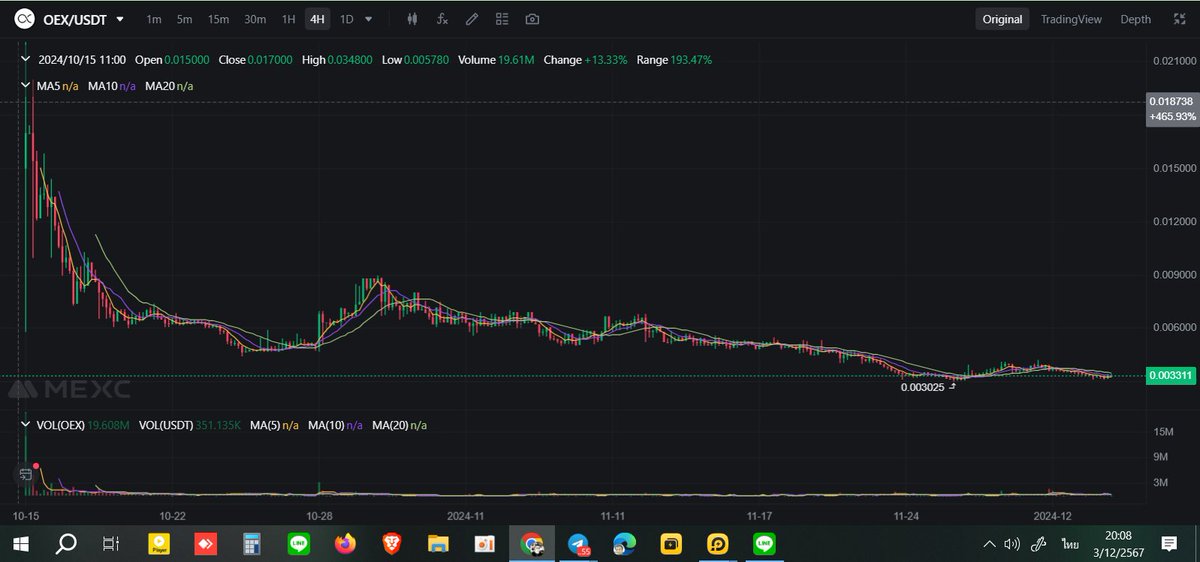Screen dimensions: 1200x562
Task: Click the pen/ink workspace tray icon
Action: tap(1039, 544)
